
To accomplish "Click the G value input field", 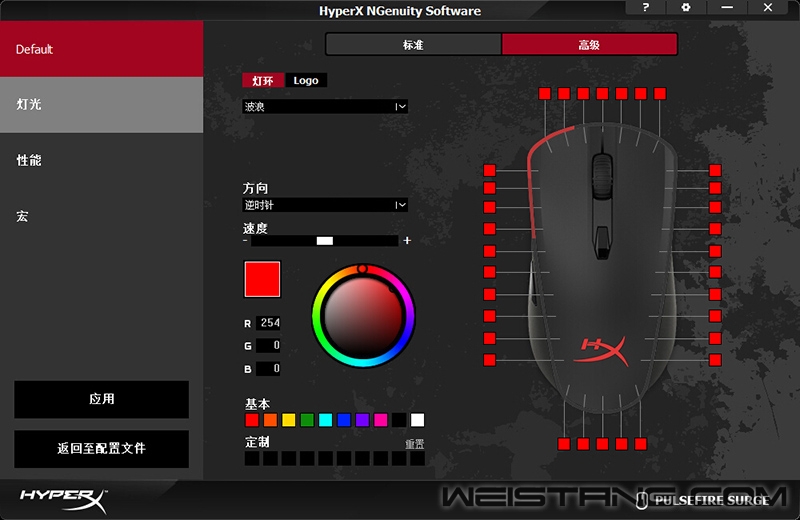I will click(x=268, y=345).
